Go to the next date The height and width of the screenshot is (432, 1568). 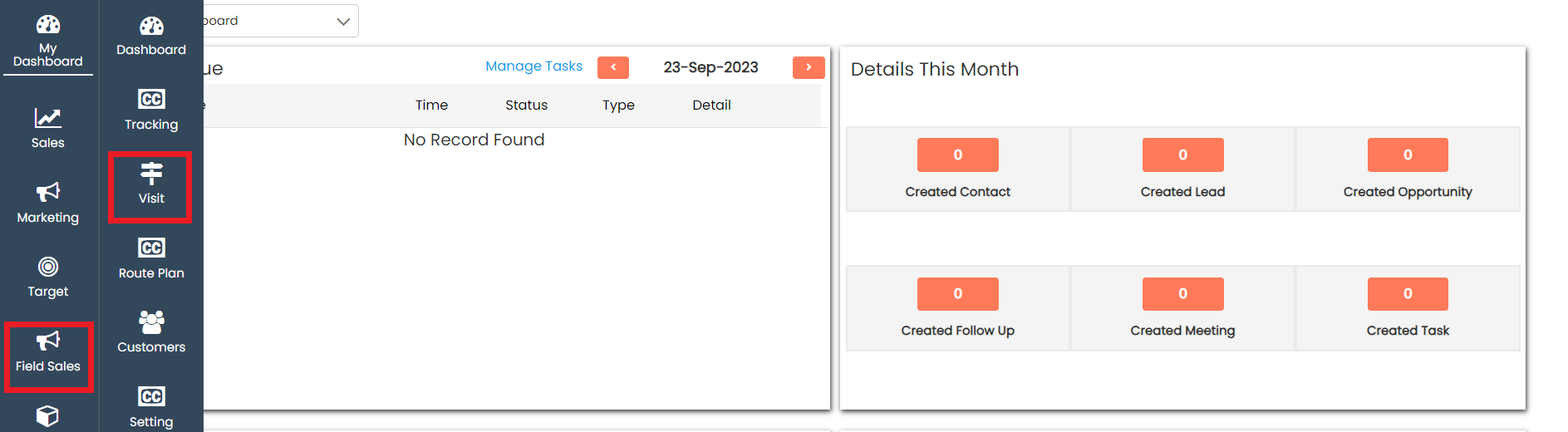809,67
